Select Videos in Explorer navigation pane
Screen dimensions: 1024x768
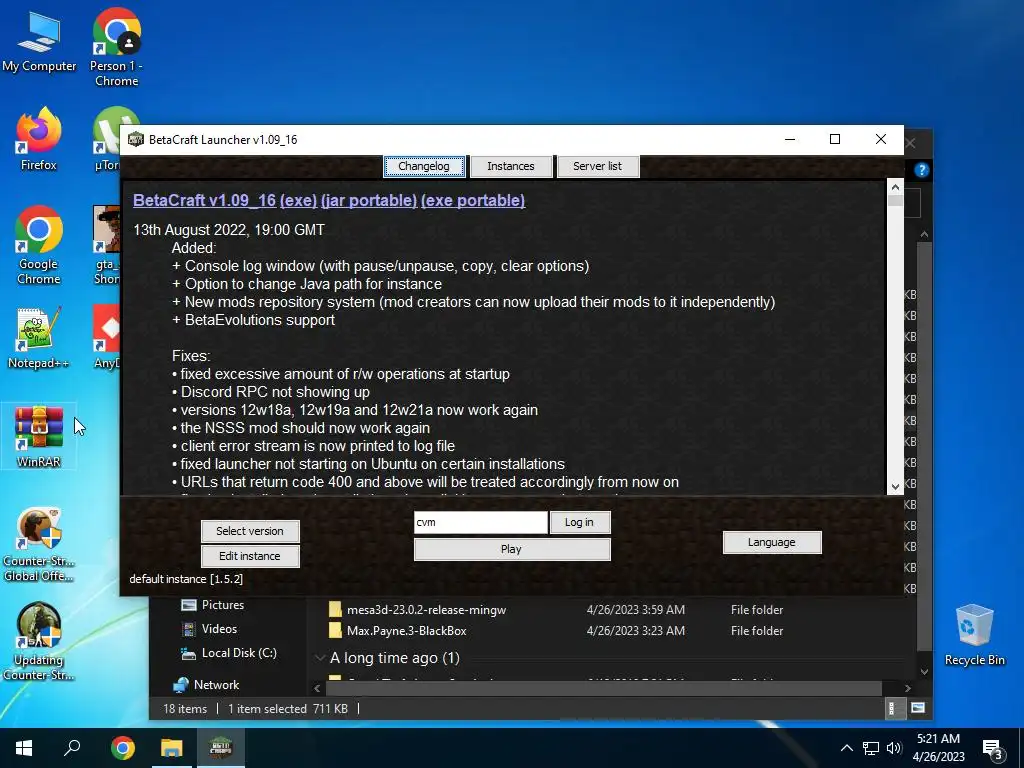click(210, 629)
